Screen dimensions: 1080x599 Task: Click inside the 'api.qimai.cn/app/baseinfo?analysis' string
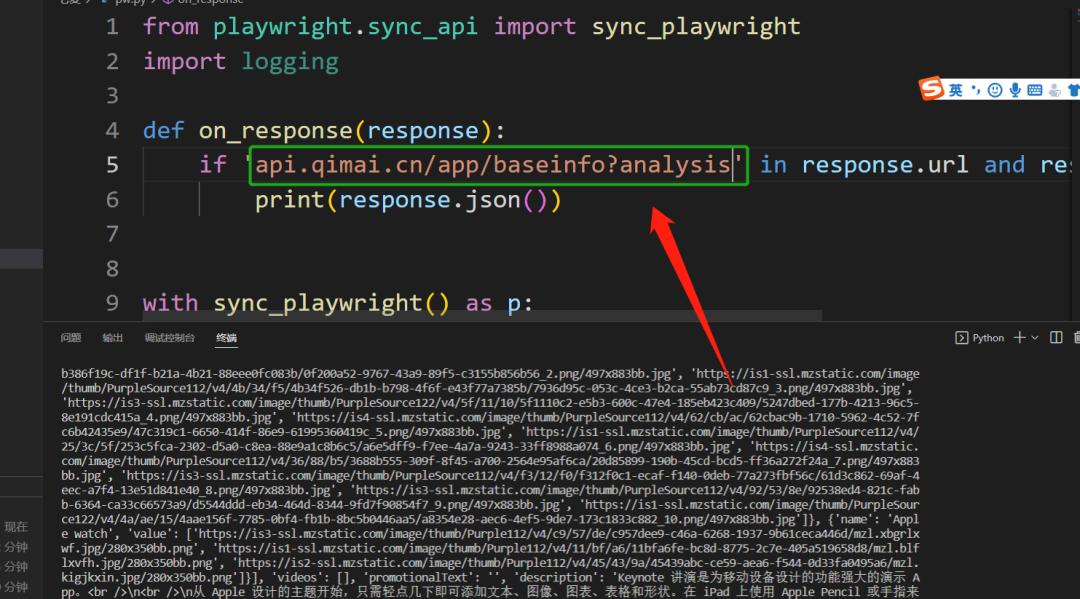pos(493,165)
